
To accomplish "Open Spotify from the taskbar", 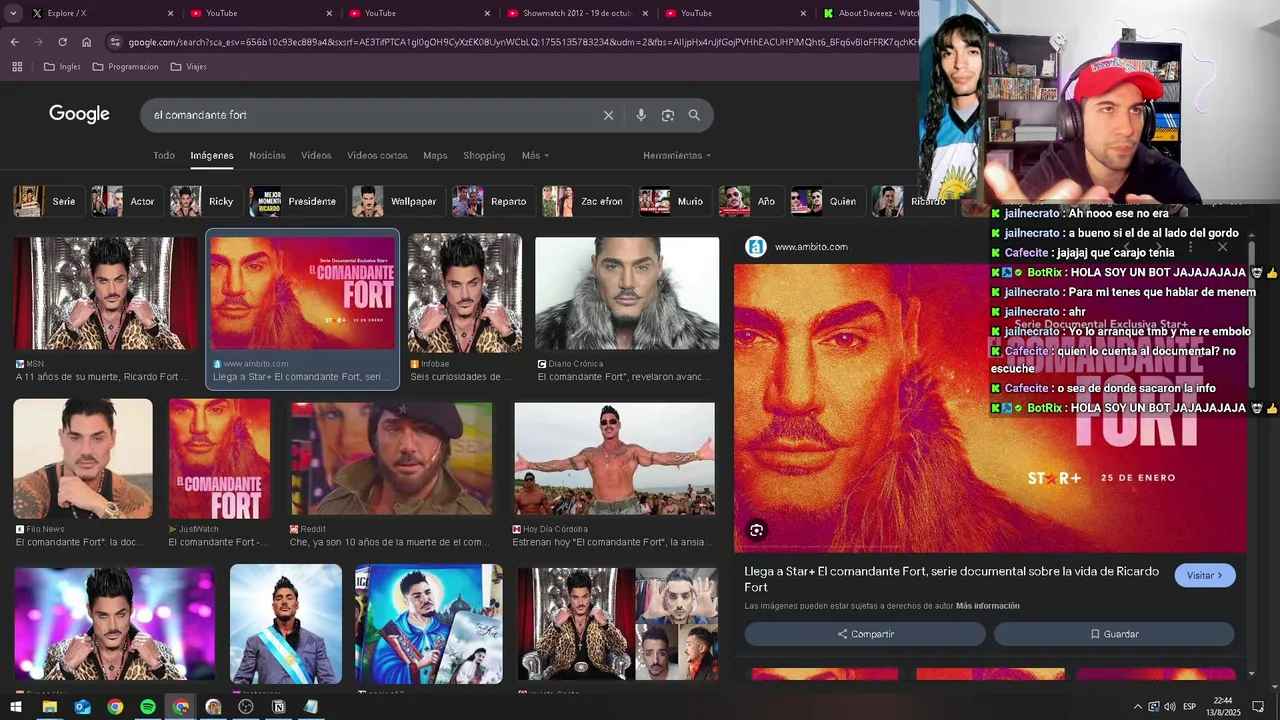I will tap(148, 707).
